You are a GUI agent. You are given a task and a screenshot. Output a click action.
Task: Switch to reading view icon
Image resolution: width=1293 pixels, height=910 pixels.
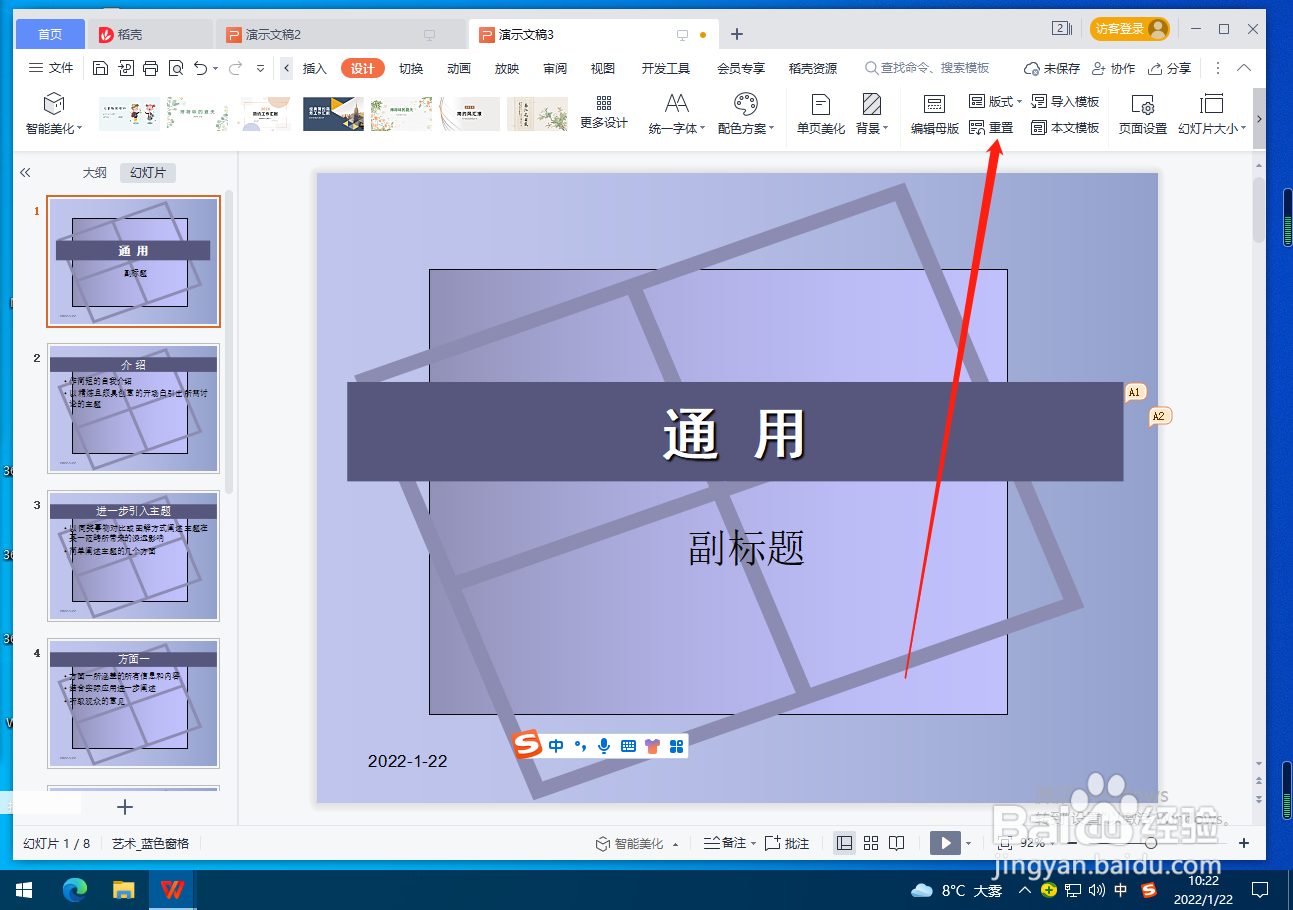[x=897, y=843]
